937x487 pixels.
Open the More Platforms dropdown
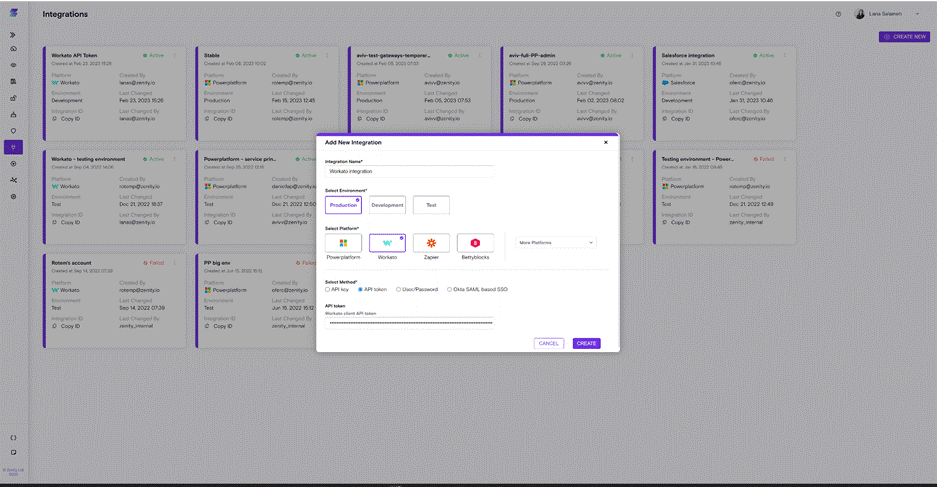coord(556,242)
